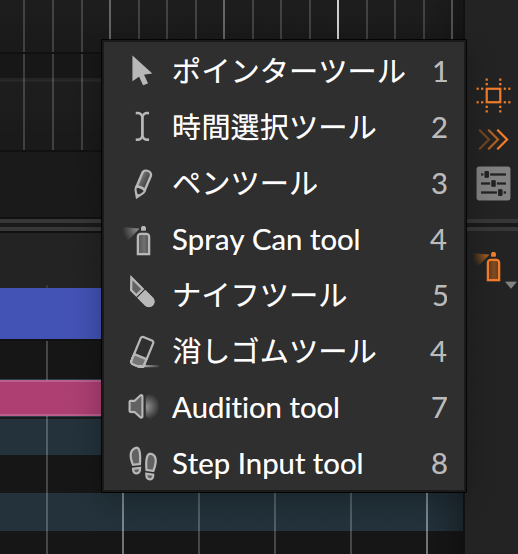Click Audition tool text label
The image size is (518, 554).
tap(256, 408)
